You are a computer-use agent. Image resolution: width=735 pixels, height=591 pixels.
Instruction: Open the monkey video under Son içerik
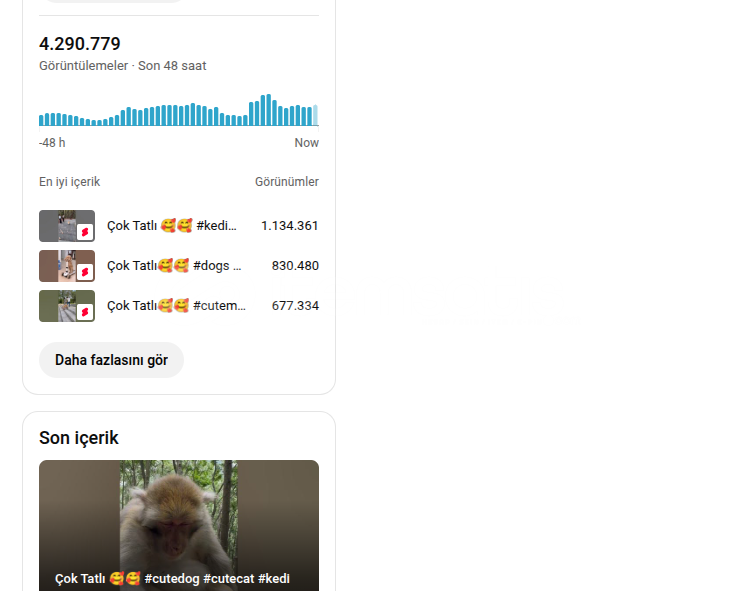point(179,525)
